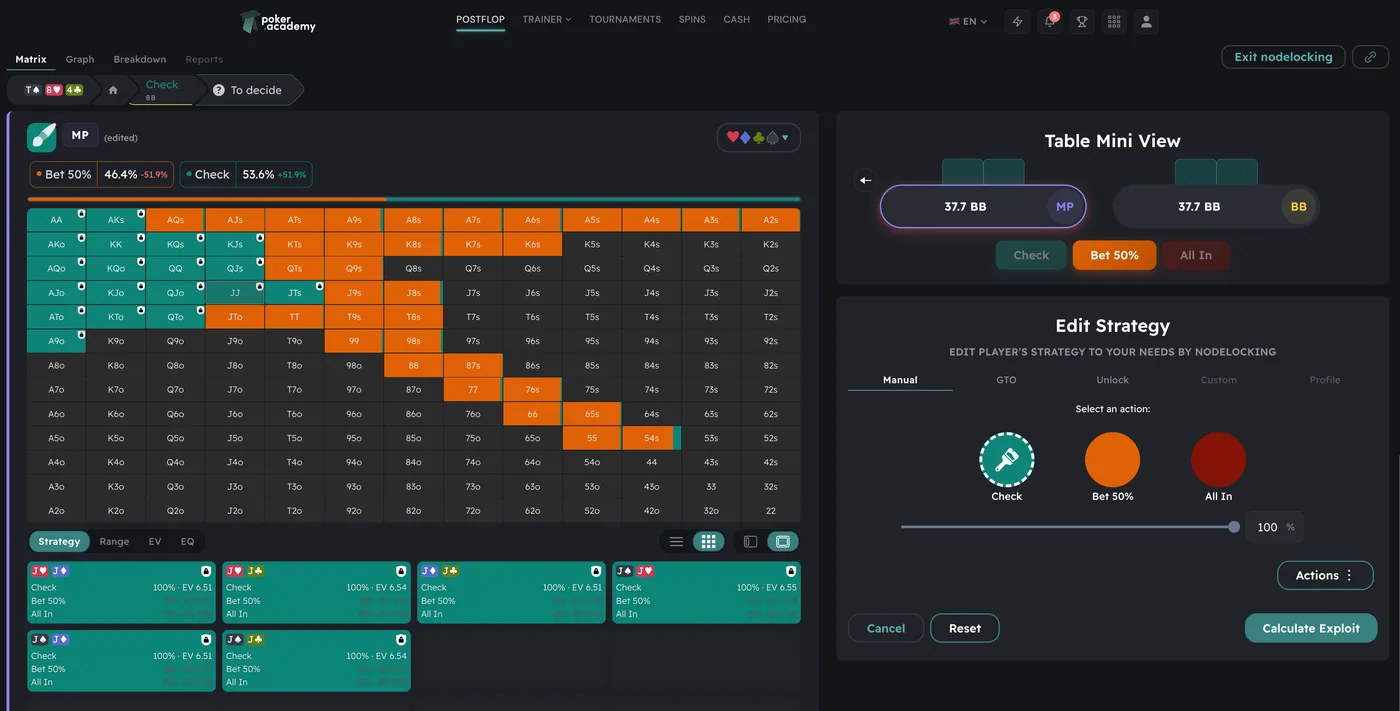Image resolution: width=1400 pixels, height=711 pixels.
Task: Click the lightning bolt icon in header
Action: point(1018,21)
